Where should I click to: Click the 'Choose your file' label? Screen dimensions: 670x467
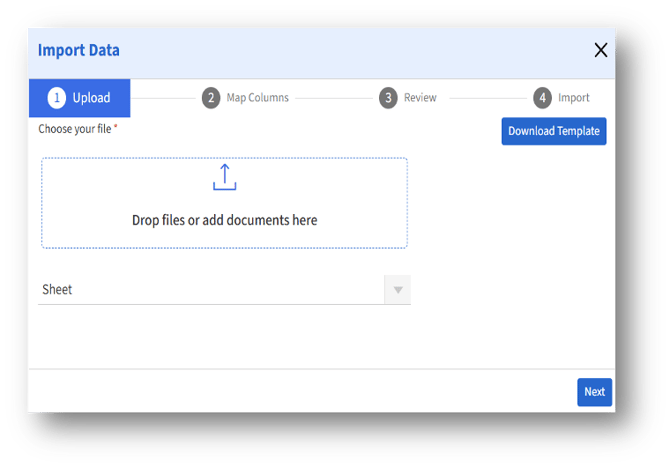[x=74, y=129]
